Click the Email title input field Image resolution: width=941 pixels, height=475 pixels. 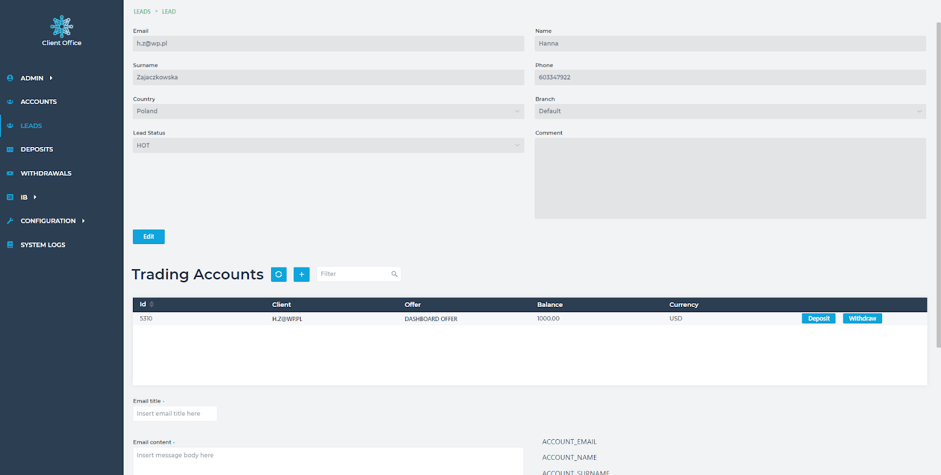tap(175, 413)
